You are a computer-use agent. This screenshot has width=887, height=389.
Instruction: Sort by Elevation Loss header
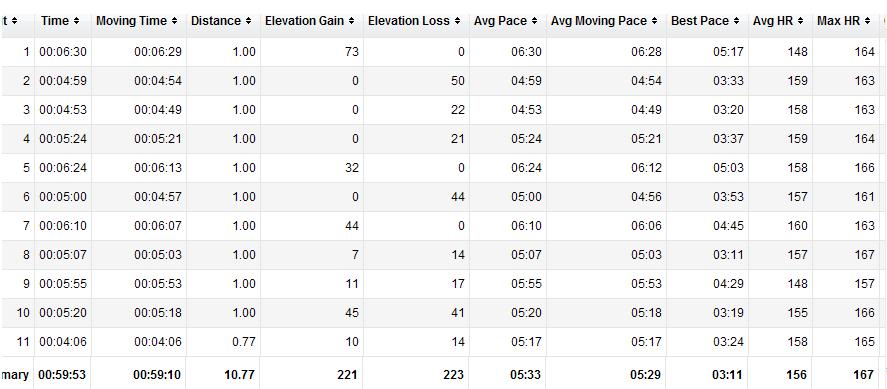414,21
